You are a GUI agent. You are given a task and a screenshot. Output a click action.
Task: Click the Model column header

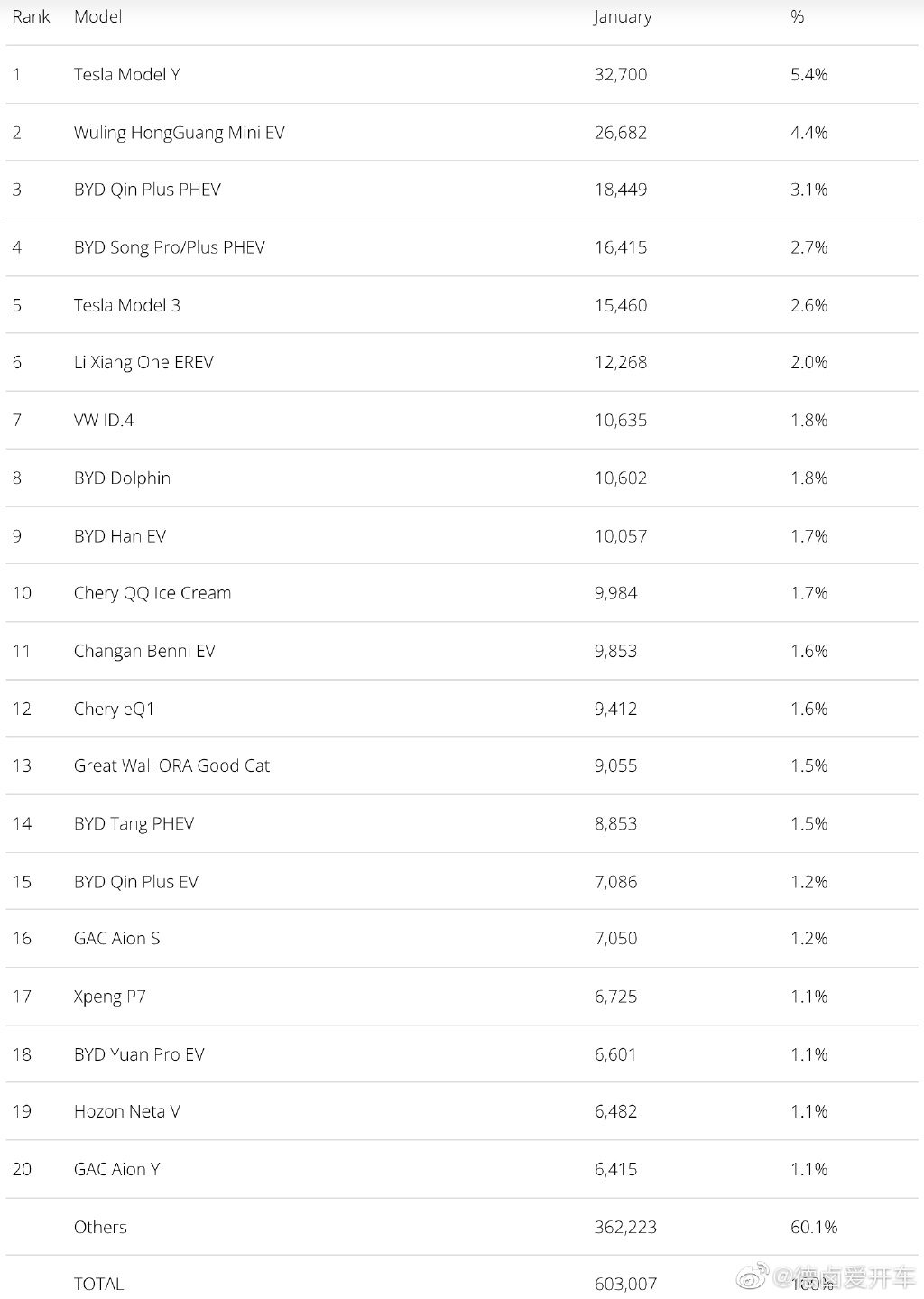[x=97, y=16]
